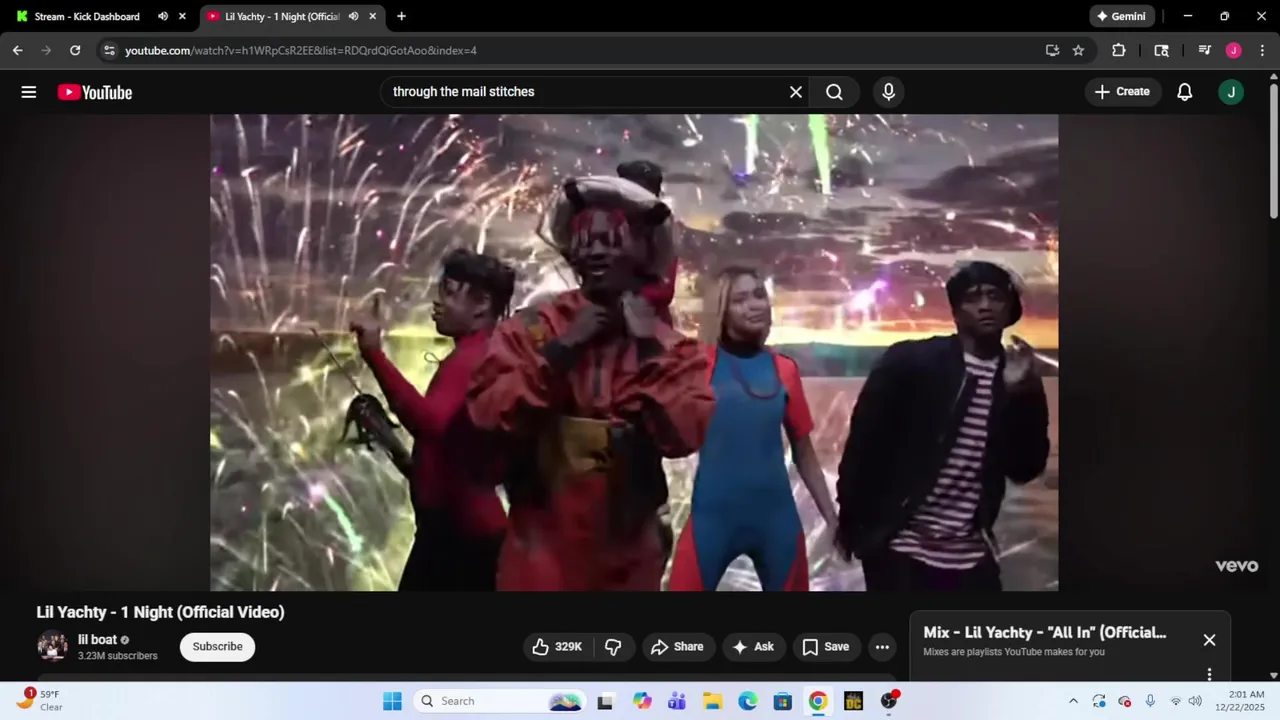Image resolution: width=1280 pixels, height=720 pixels.
Task: Close the Mix playlist panel
Action: tap(1209, 640)
